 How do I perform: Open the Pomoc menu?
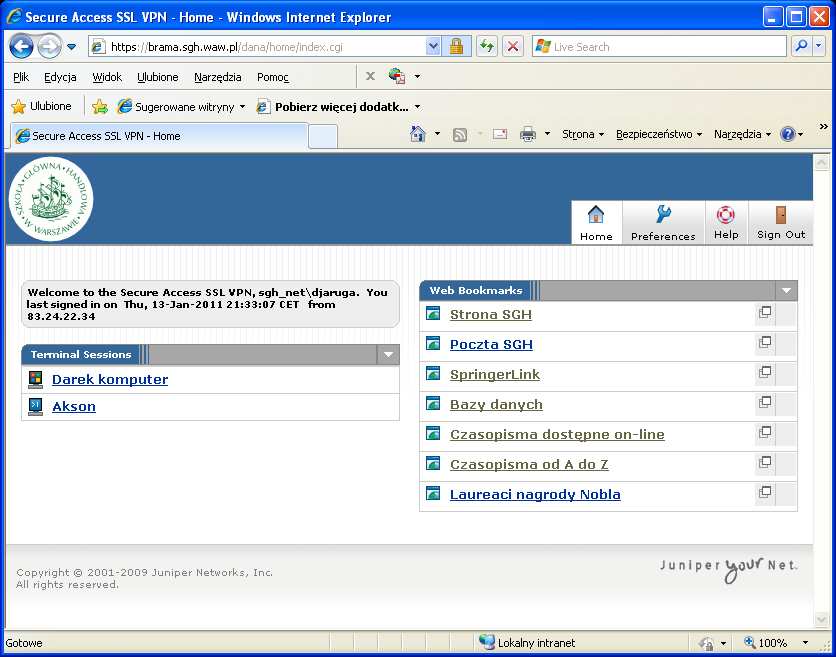(x=273, y=77)
